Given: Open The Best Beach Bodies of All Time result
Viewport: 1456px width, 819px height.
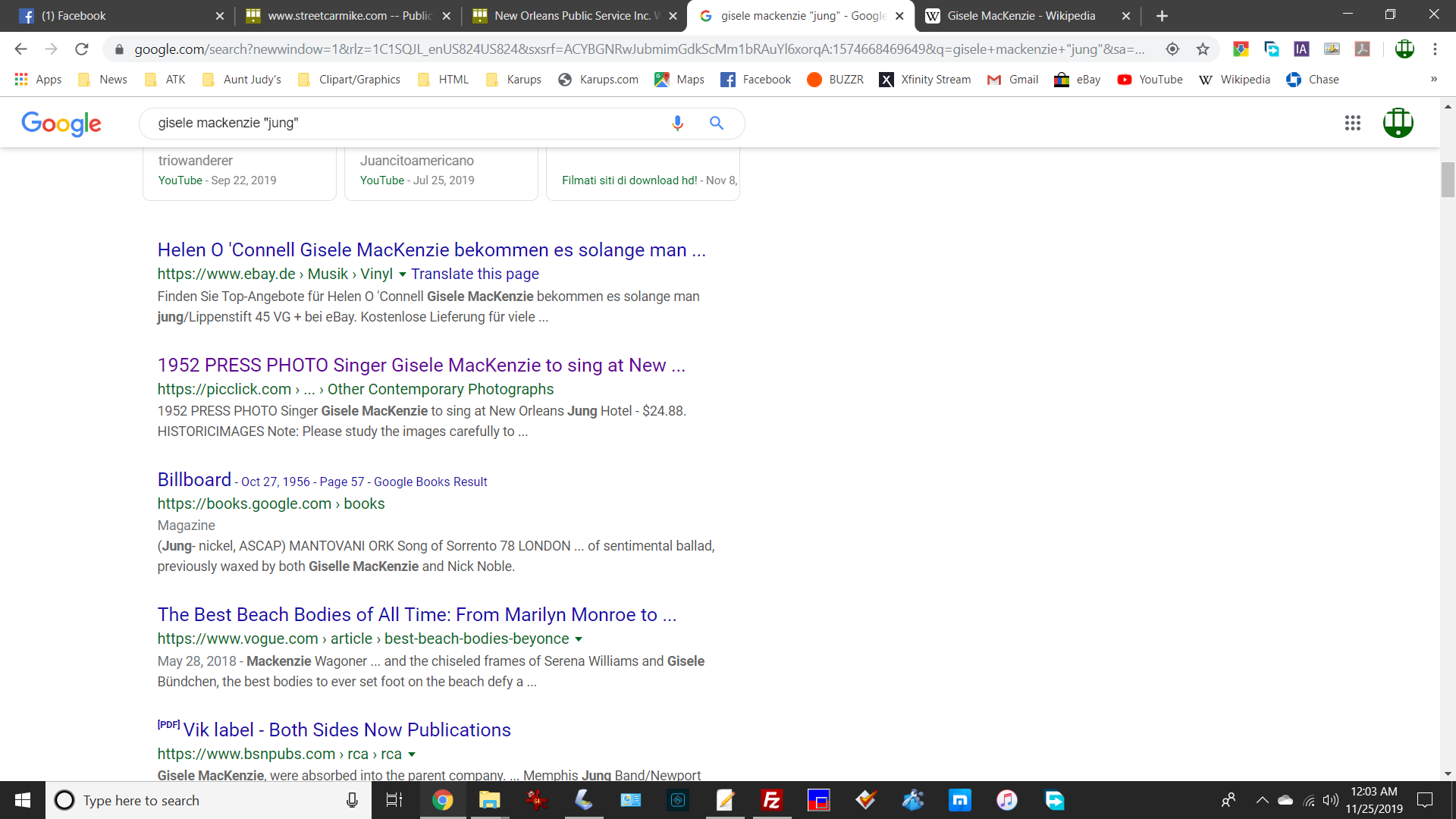Looking at the screenshot, I should 417,615.
